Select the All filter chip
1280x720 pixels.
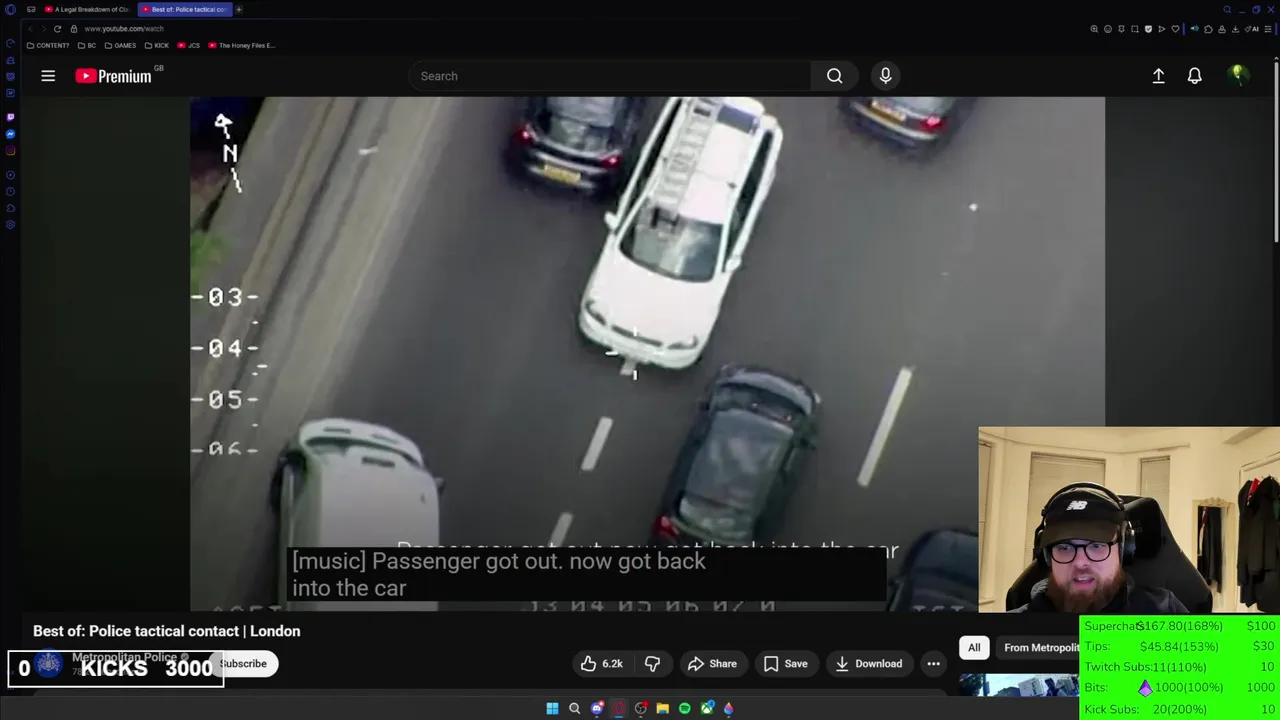pyautogui.click(x=974, y=648)
